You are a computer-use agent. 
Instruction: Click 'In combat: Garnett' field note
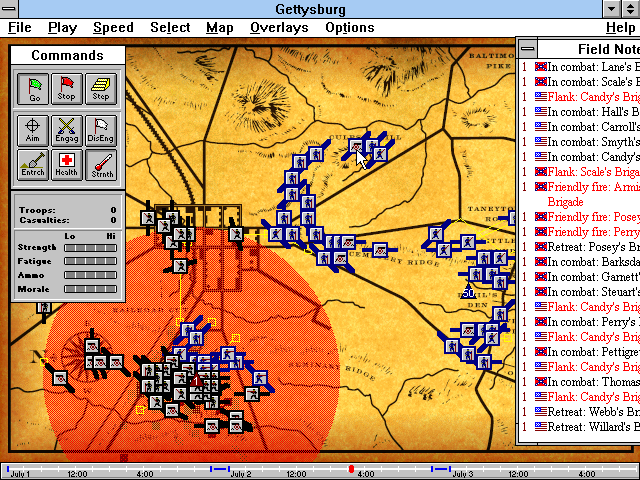pos(580,277)
